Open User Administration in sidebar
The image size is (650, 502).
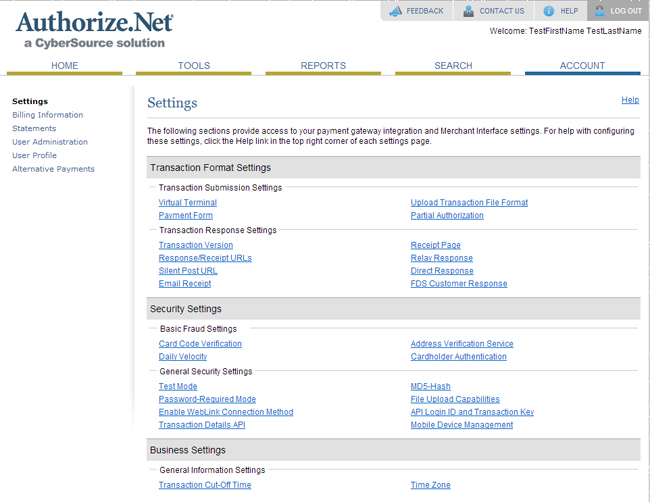50,142
